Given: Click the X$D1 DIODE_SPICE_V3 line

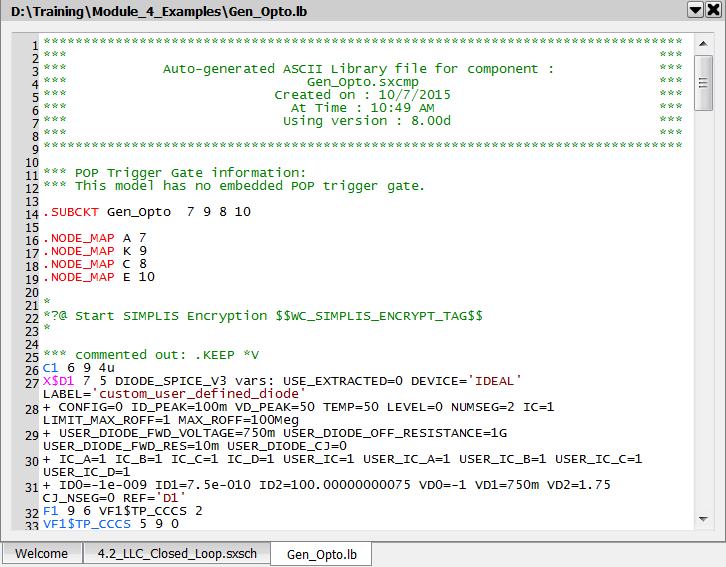Looking at the screenshot, I should pyautogui.click(x=282, y=381).
